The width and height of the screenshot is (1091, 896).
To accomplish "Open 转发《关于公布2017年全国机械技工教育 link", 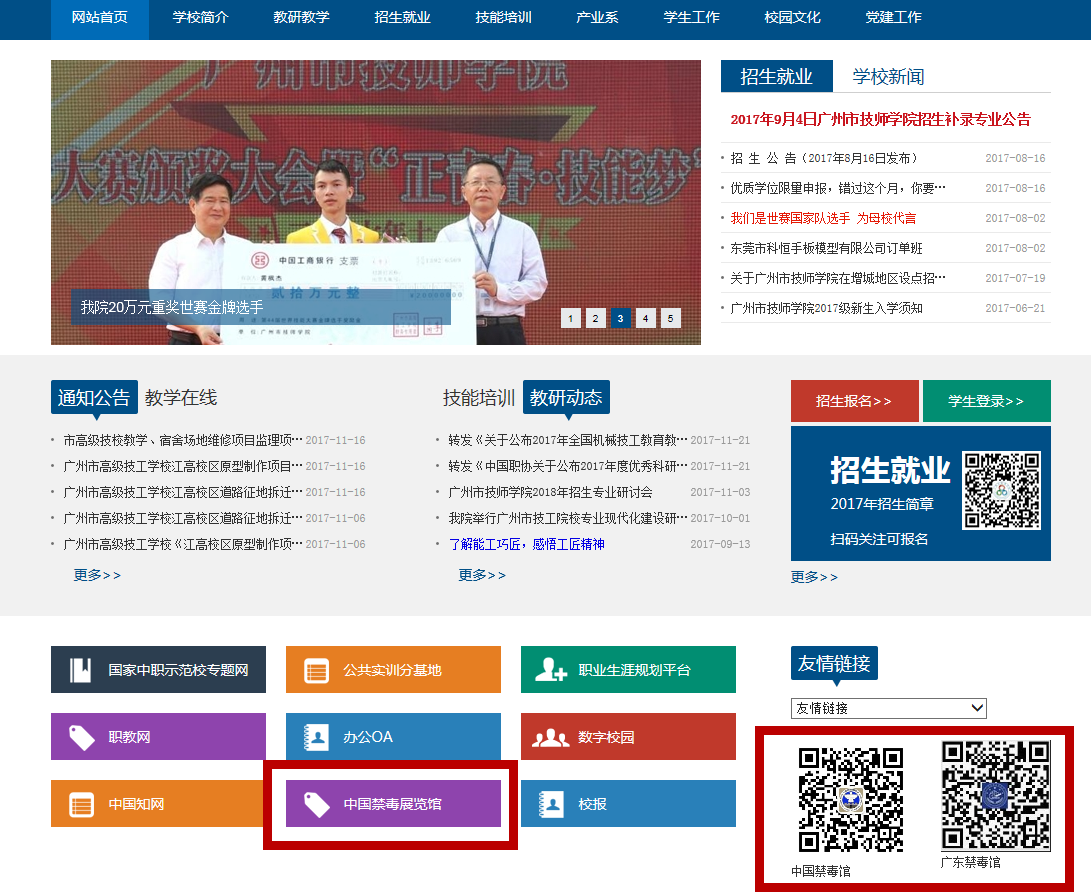I will (x=568, y=440).
